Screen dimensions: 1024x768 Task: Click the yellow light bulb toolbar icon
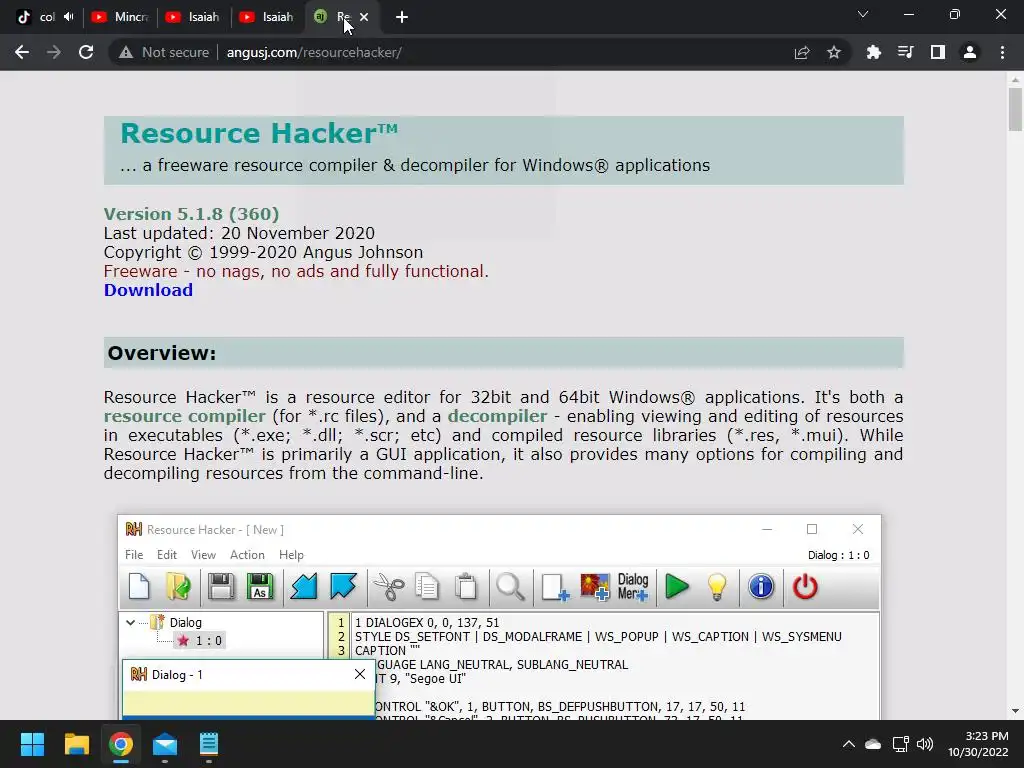tap(716, 586)
